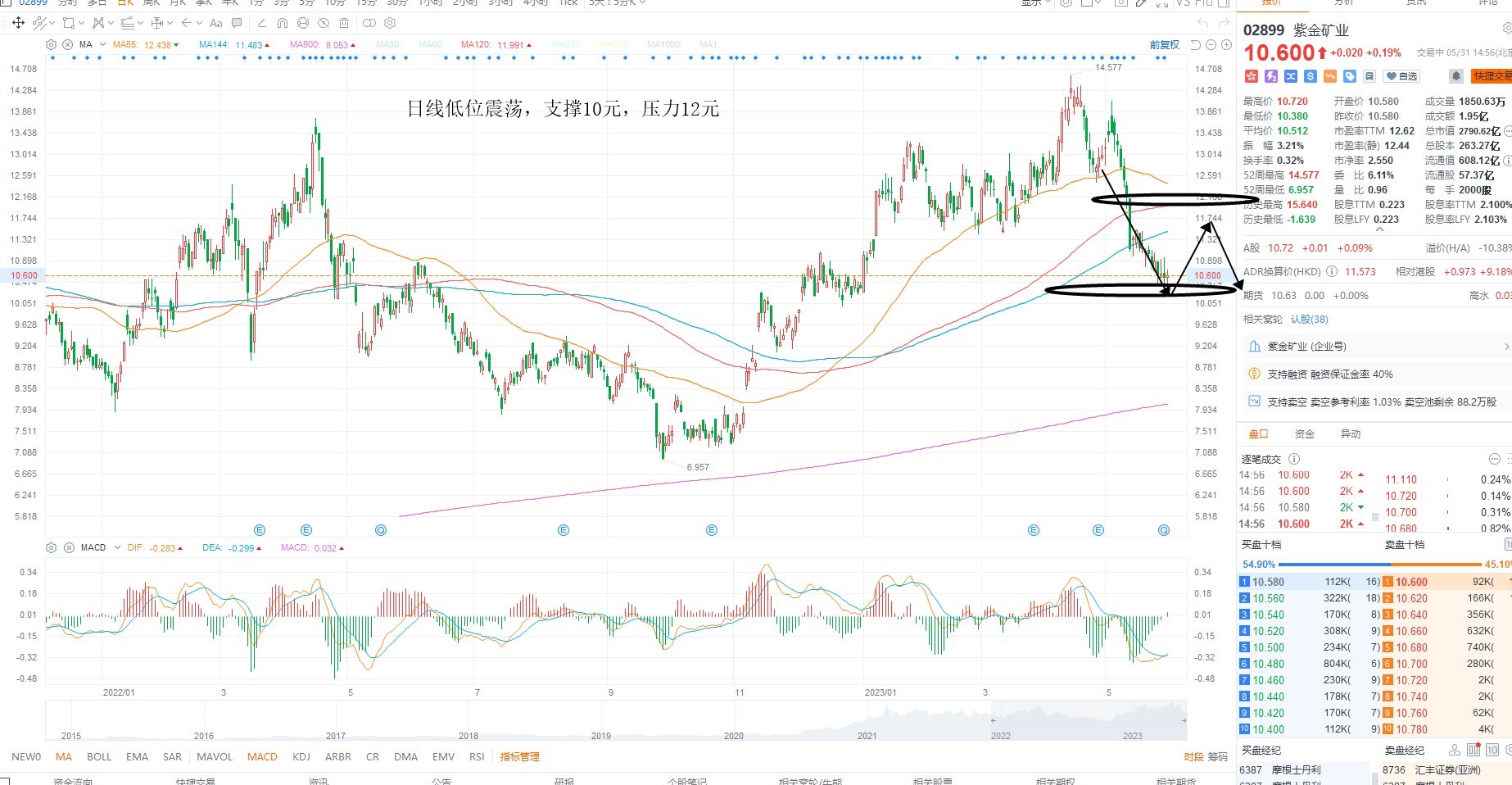Click ask level 1 price 10.600
The image size is (1512, 785).
coord(1411,582)
